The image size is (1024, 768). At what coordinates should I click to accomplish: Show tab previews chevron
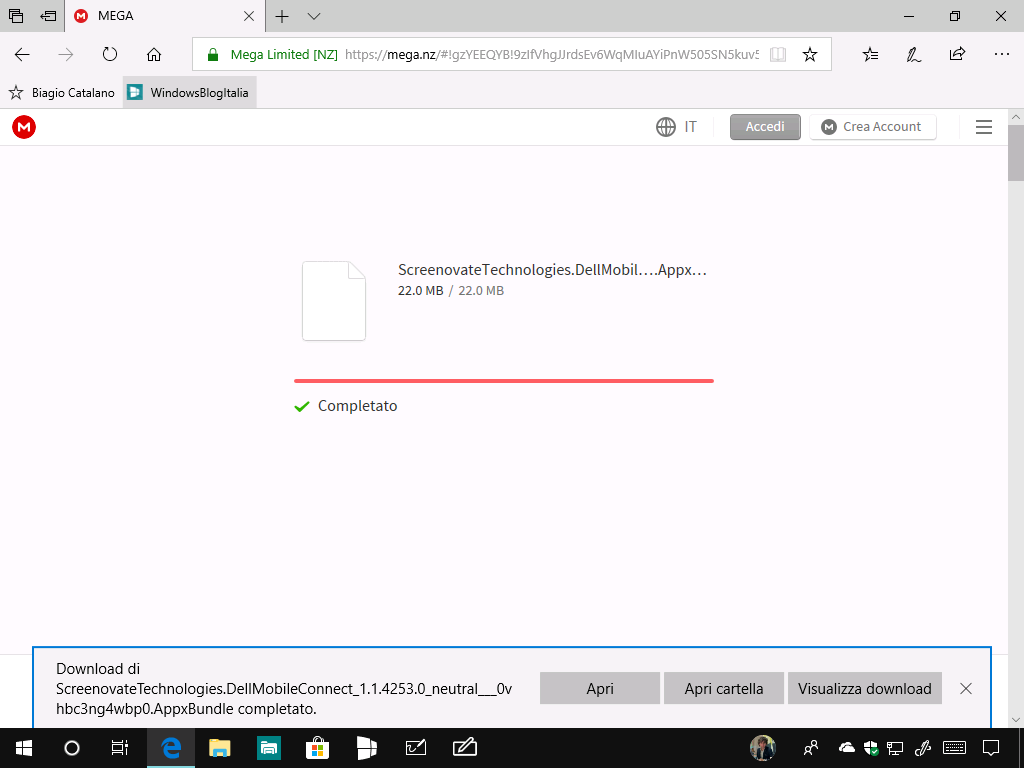[313, 16]
